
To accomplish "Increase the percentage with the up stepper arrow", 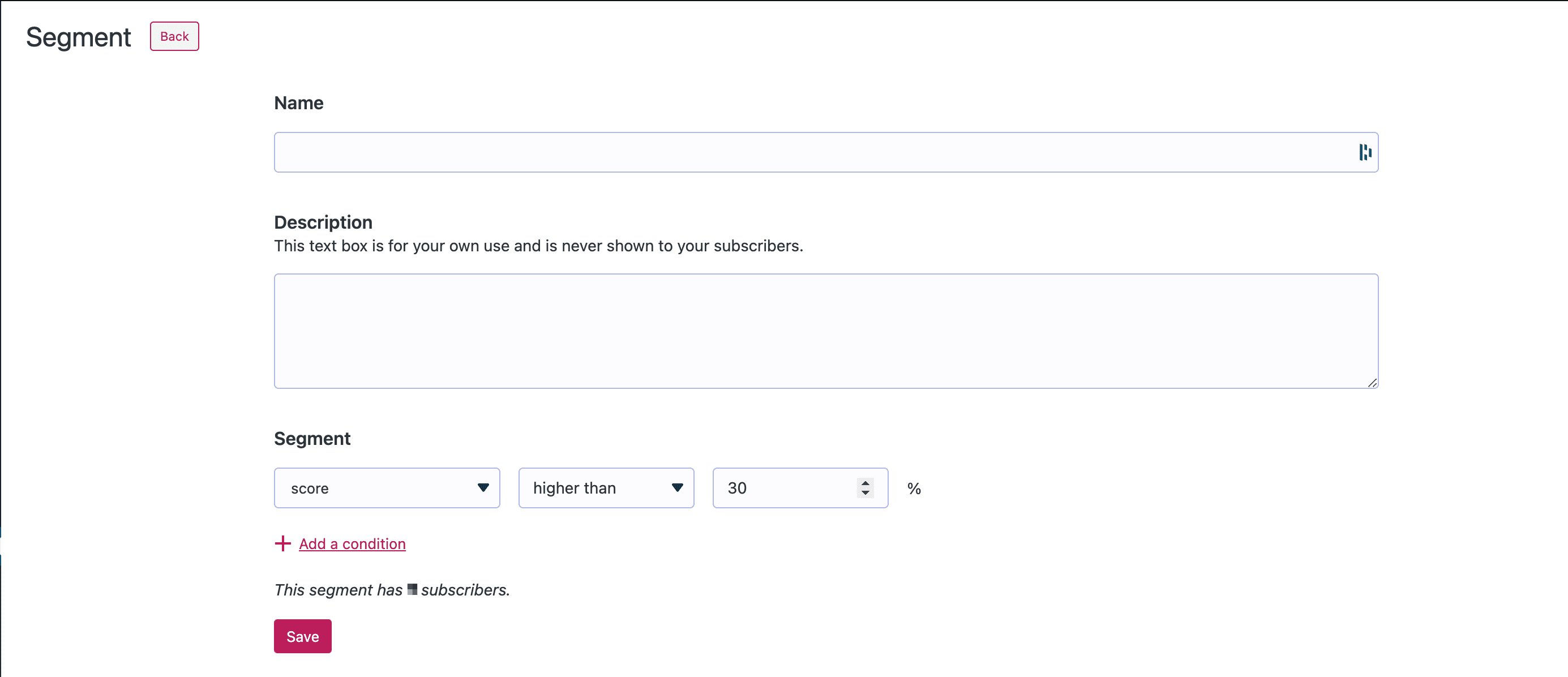I will click(x=865, y=483).
